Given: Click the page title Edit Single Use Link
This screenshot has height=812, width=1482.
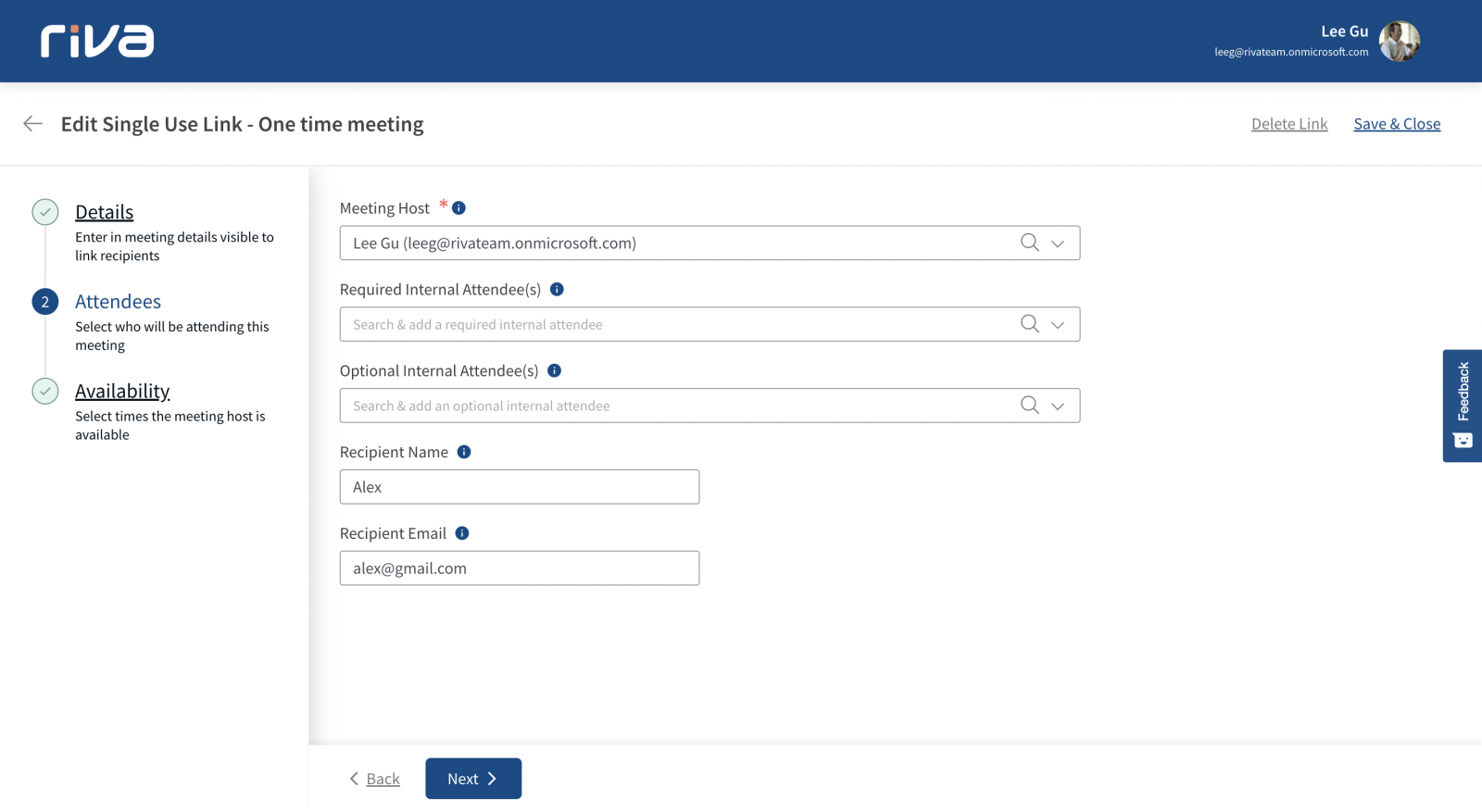Looking at the screenshot, I should [242, 124].
